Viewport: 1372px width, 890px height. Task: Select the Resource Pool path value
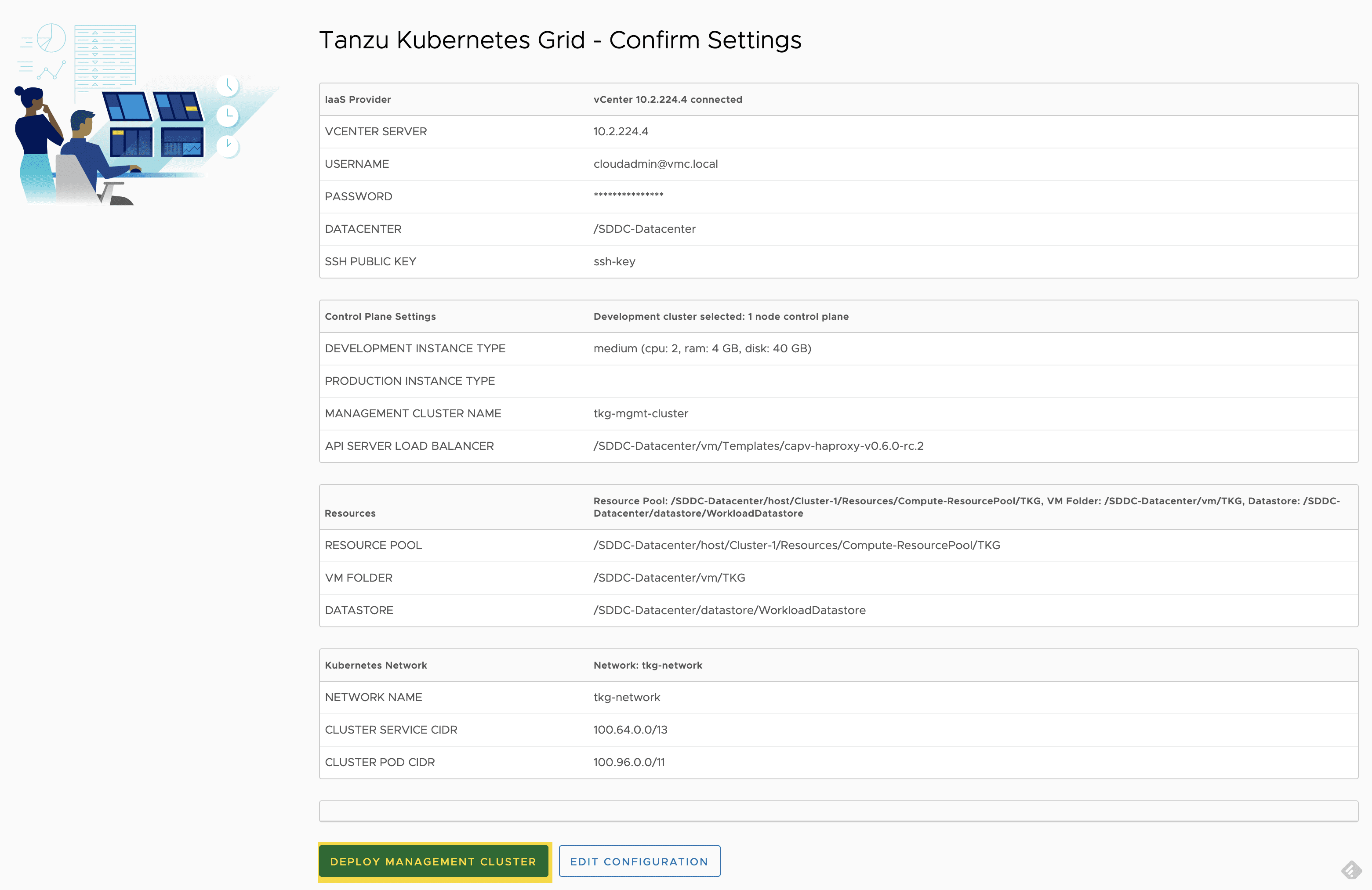coord(797,545)
